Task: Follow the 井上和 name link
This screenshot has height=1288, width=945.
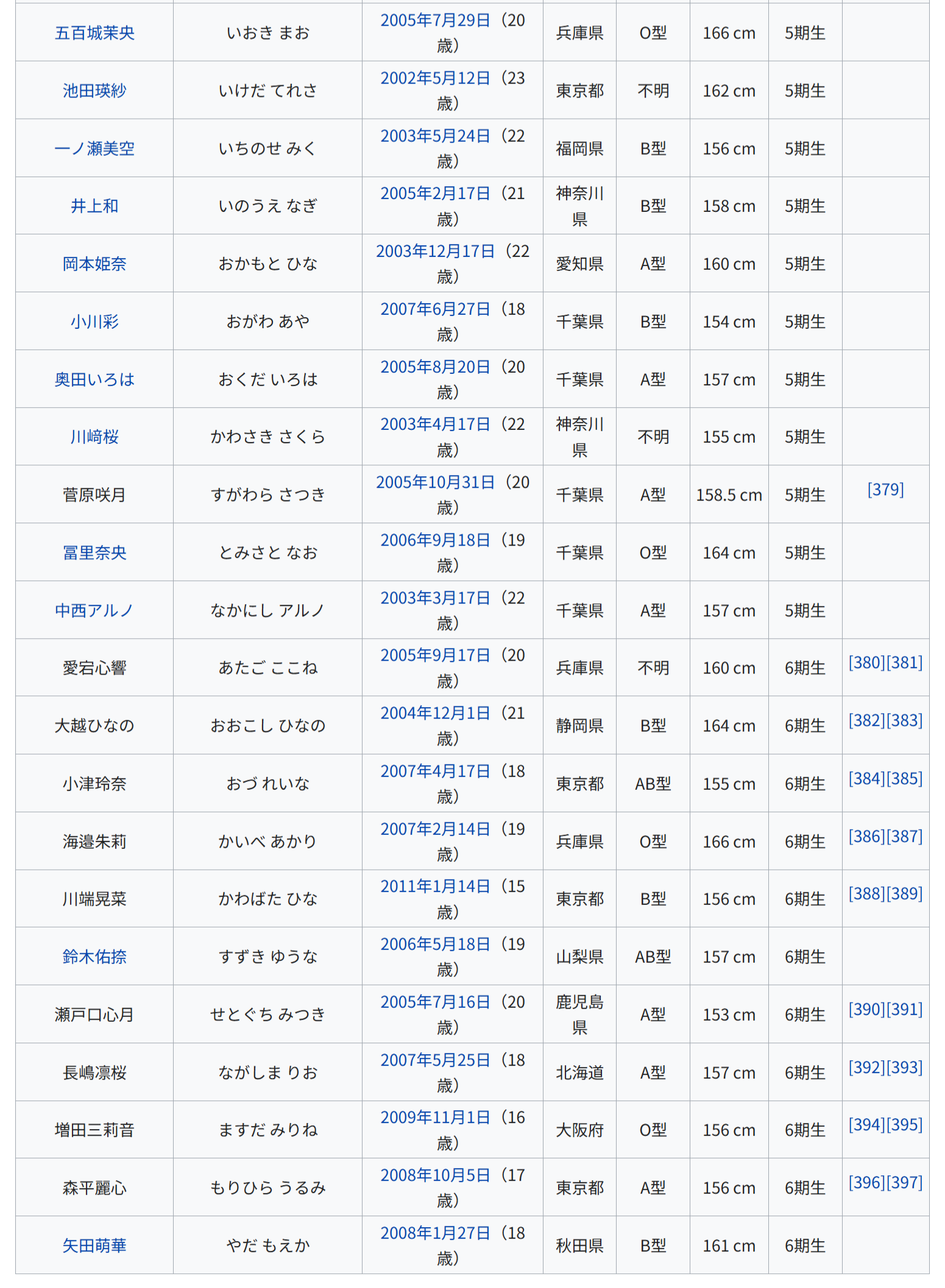Action: click(x=94, y=206)
